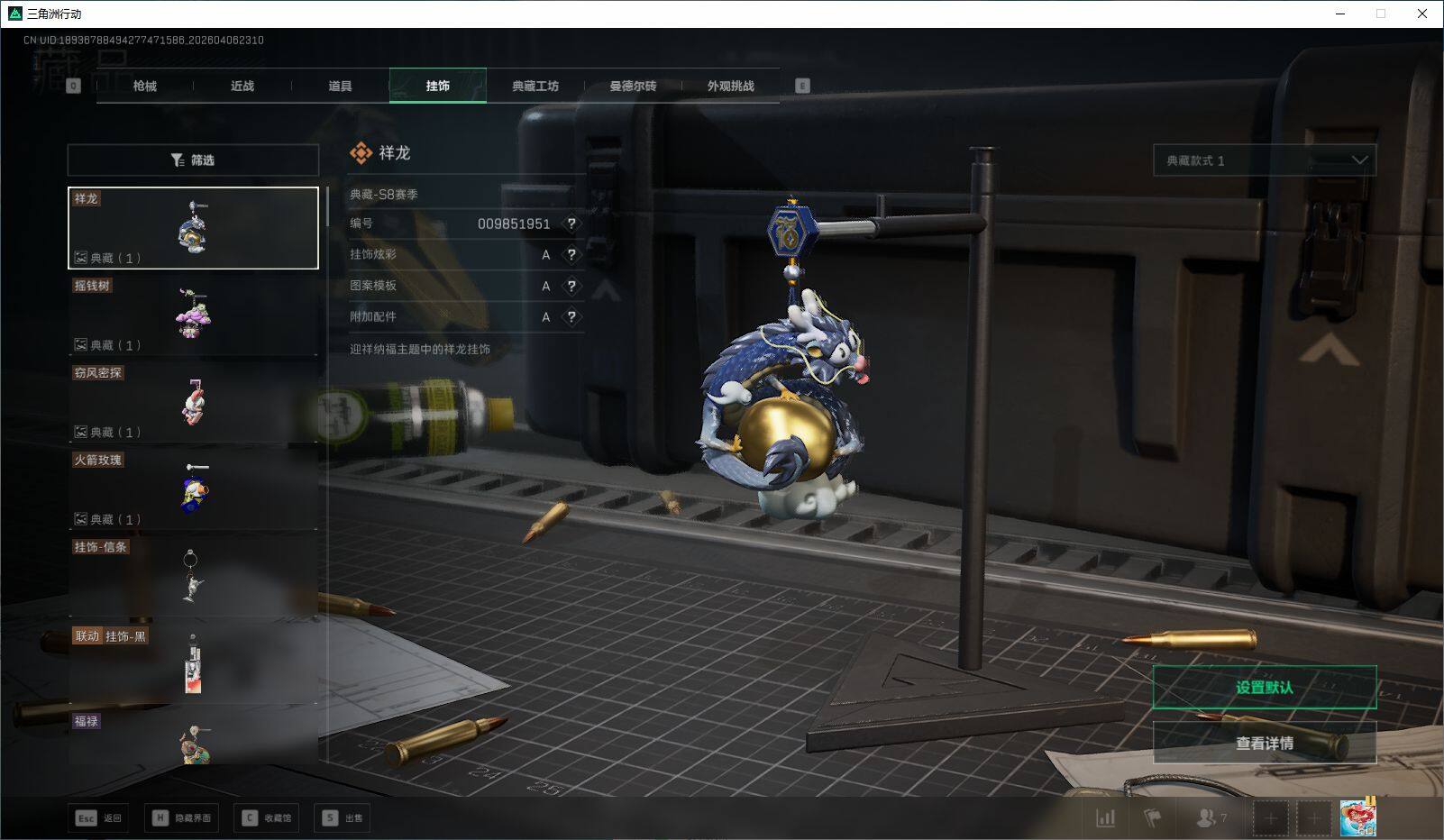1444x840 pixels.
Task: Click the second empty plus squad slot
Action: click(x=1314, y=818)
